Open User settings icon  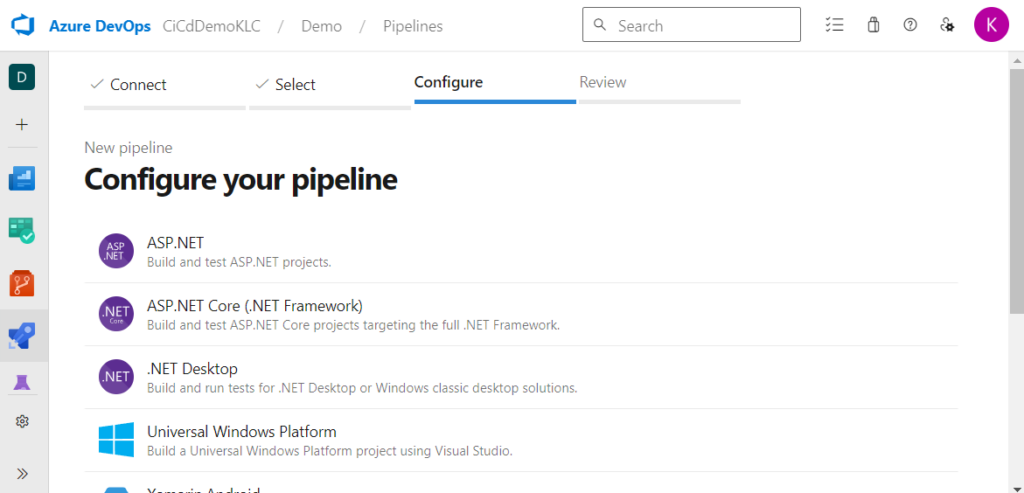(947, 25)
